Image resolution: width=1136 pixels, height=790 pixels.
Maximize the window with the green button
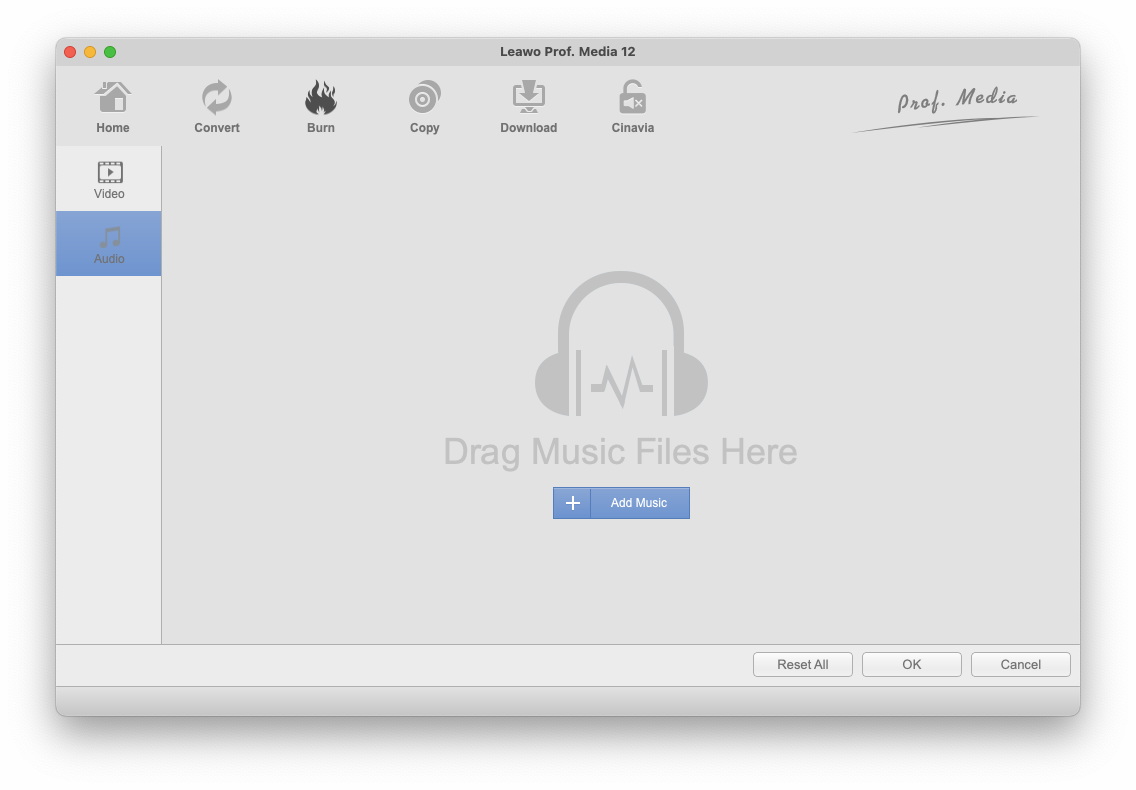coord(110,52)
